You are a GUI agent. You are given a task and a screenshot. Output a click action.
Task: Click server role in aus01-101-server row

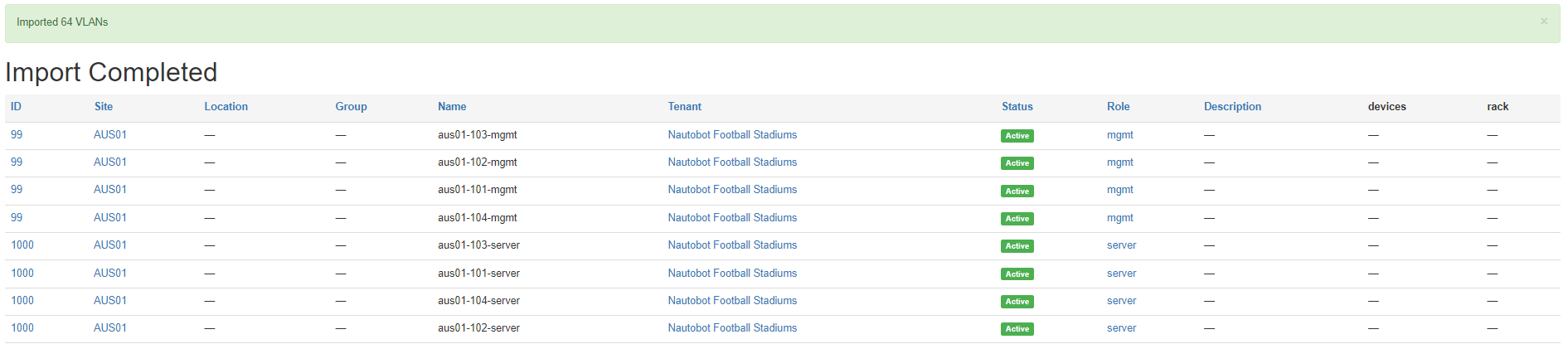tap(1121, 274)
